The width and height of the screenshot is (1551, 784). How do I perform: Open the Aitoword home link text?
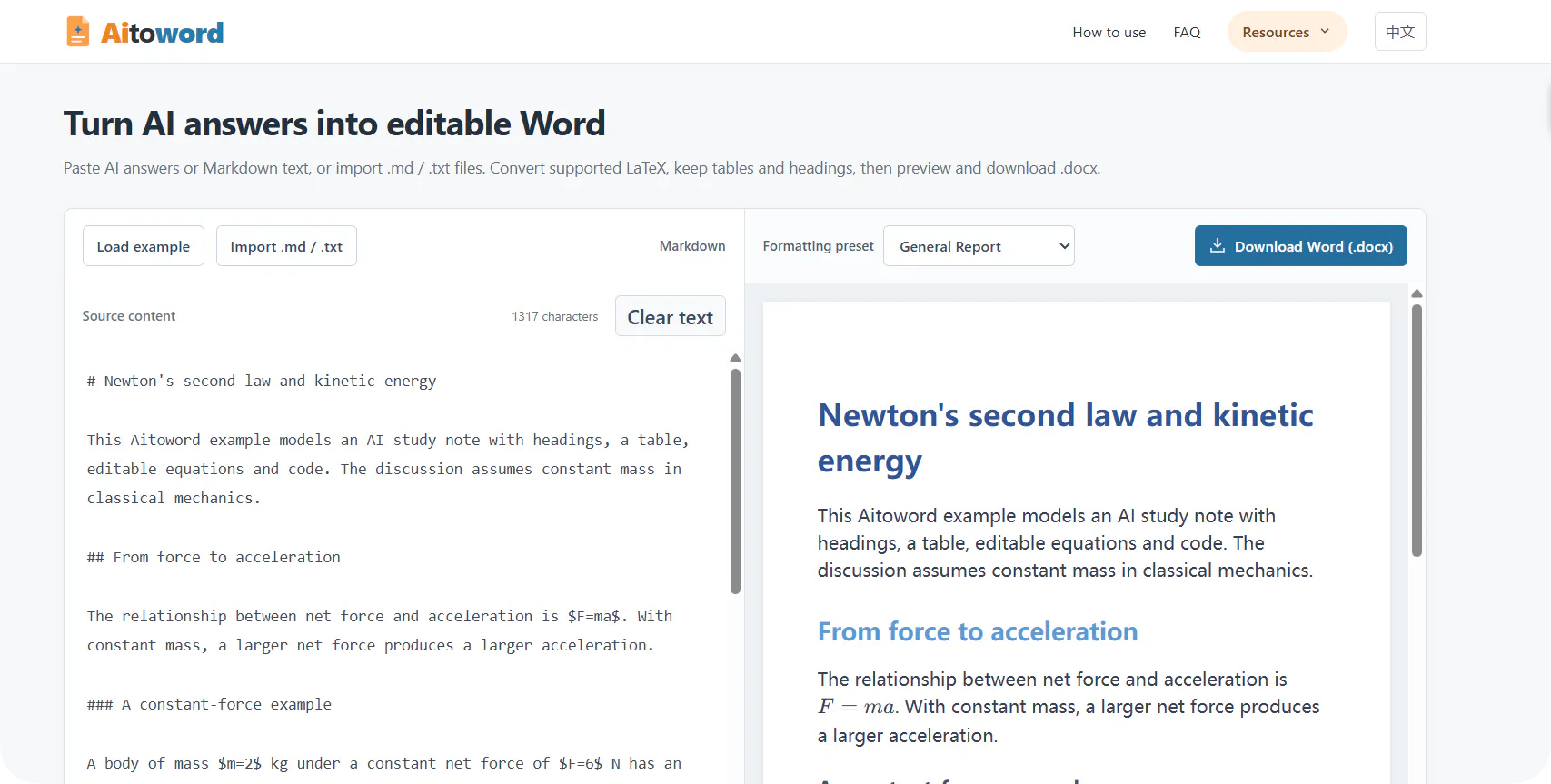[x=162, y=33]
